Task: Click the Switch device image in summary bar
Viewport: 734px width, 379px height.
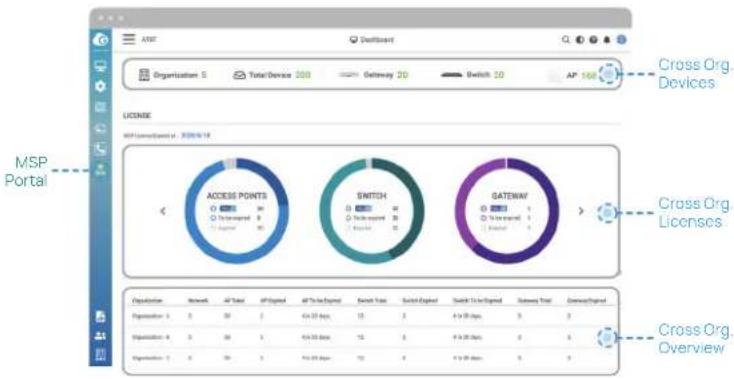Action: click(451, 75)
